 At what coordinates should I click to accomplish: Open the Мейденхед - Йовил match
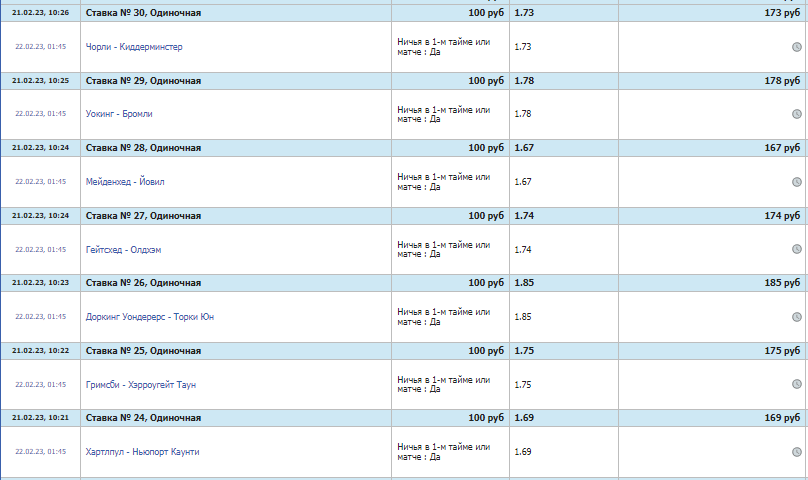tap(126, 182)
